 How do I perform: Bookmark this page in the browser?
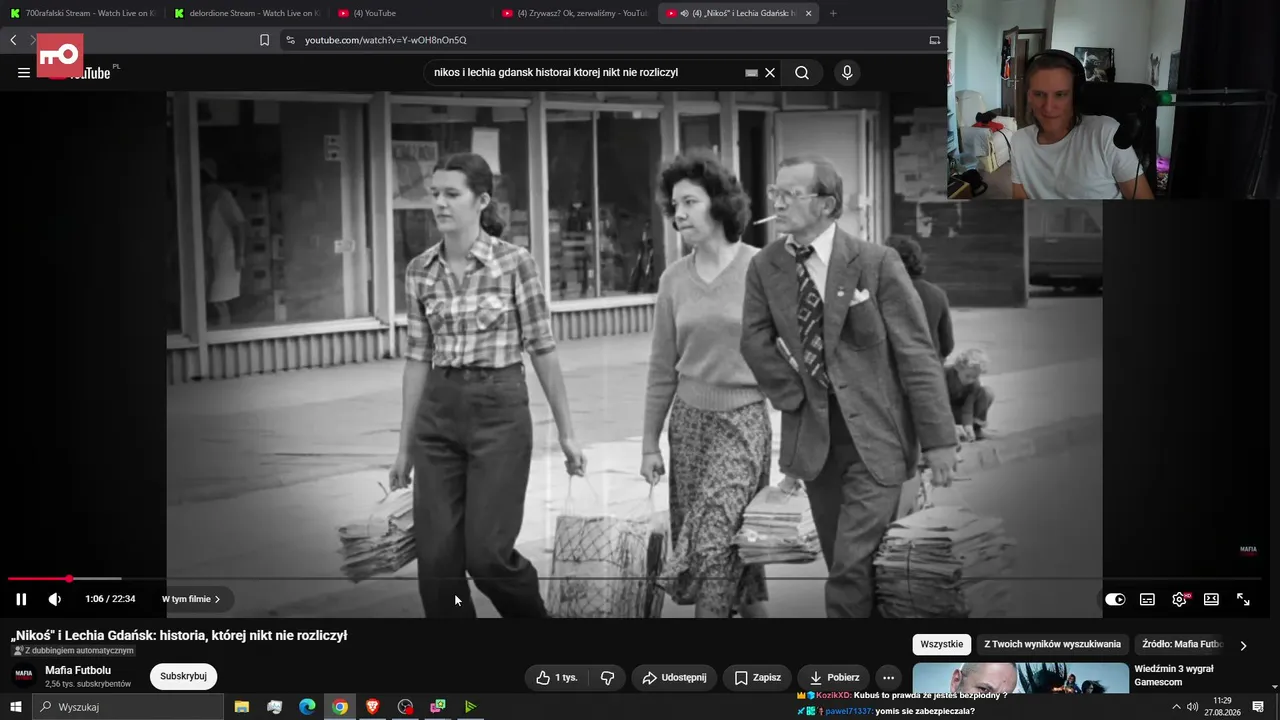tap(264, 40)
